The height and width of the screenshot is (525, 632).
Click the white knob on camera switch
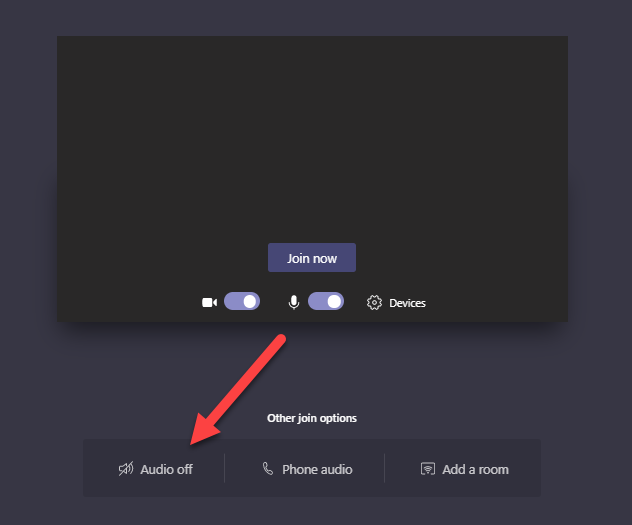(250, 301)
